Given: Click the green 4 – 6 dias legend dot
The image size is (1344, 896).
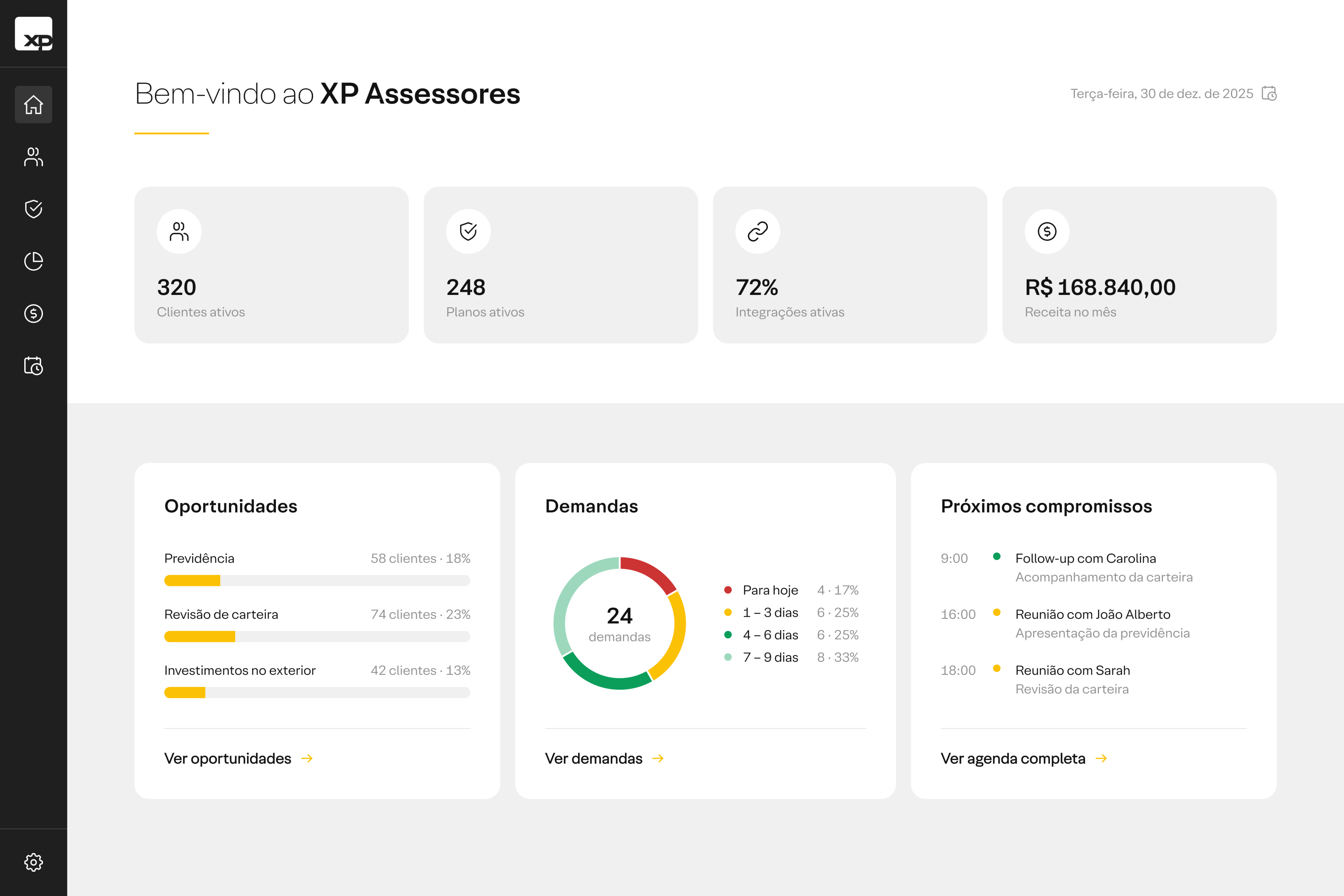Looking at the screenshot, I should pyautogui.click(x=728, y=635).
